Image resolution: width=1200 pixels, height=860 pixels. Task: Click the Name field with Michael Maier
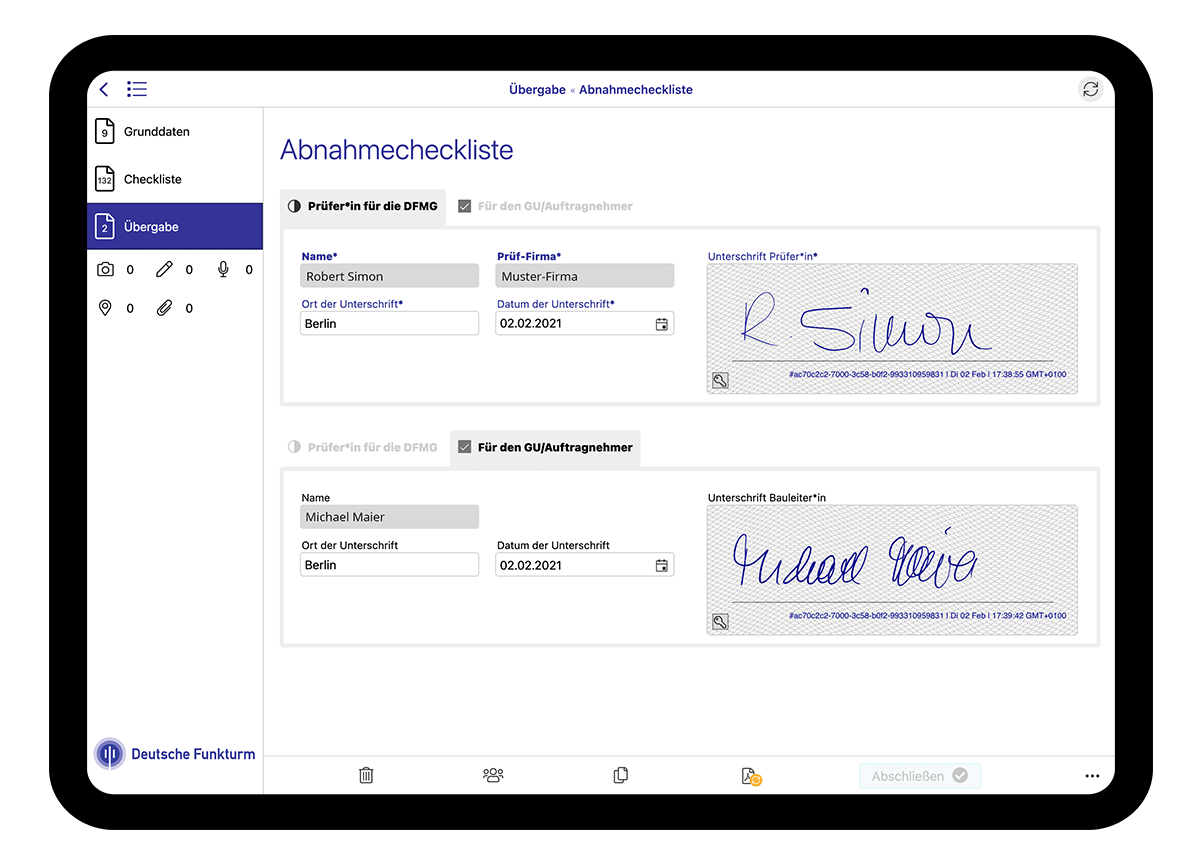point(389,517)
